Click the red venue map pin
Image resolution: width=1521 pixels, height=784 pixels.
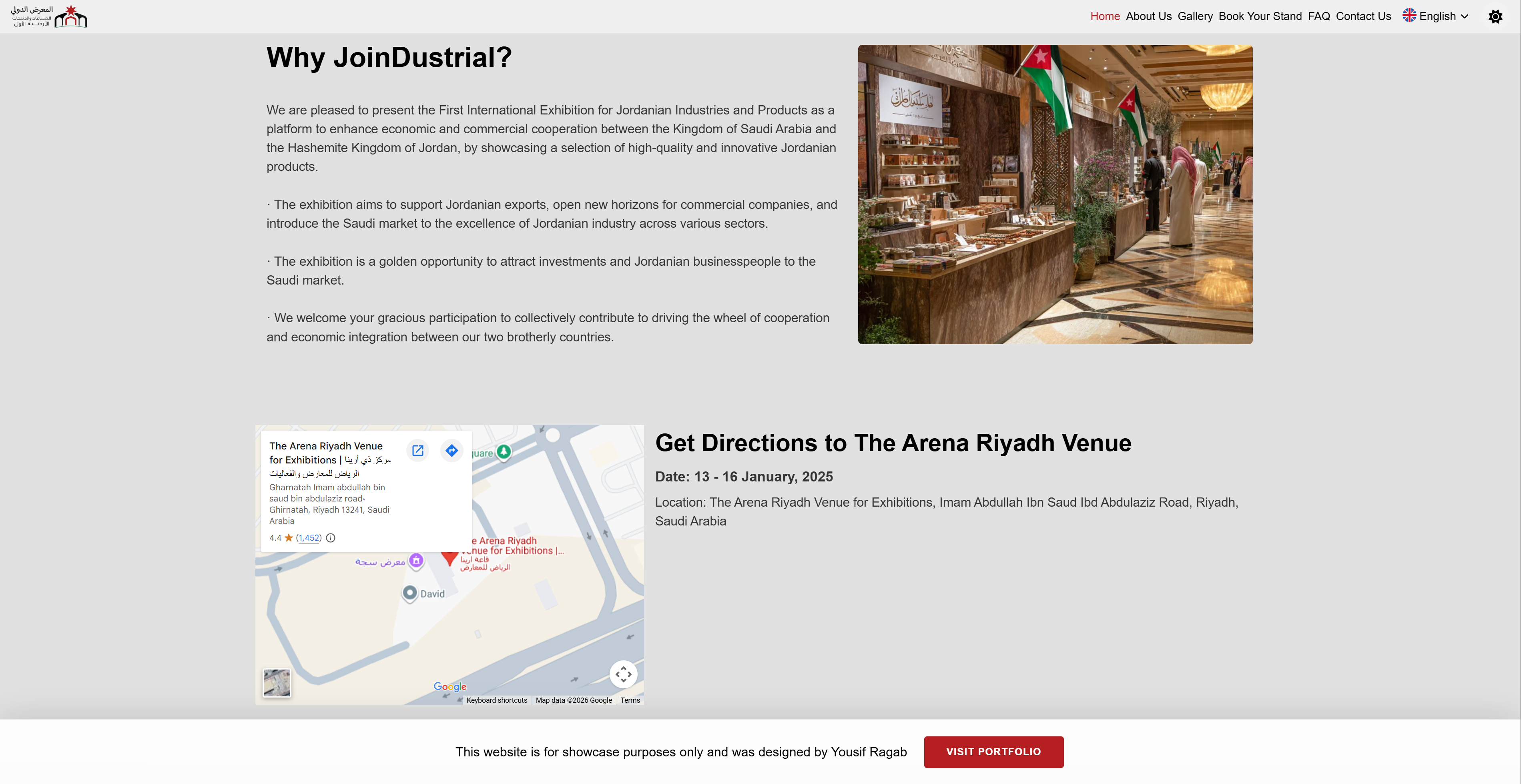point(449,557)
